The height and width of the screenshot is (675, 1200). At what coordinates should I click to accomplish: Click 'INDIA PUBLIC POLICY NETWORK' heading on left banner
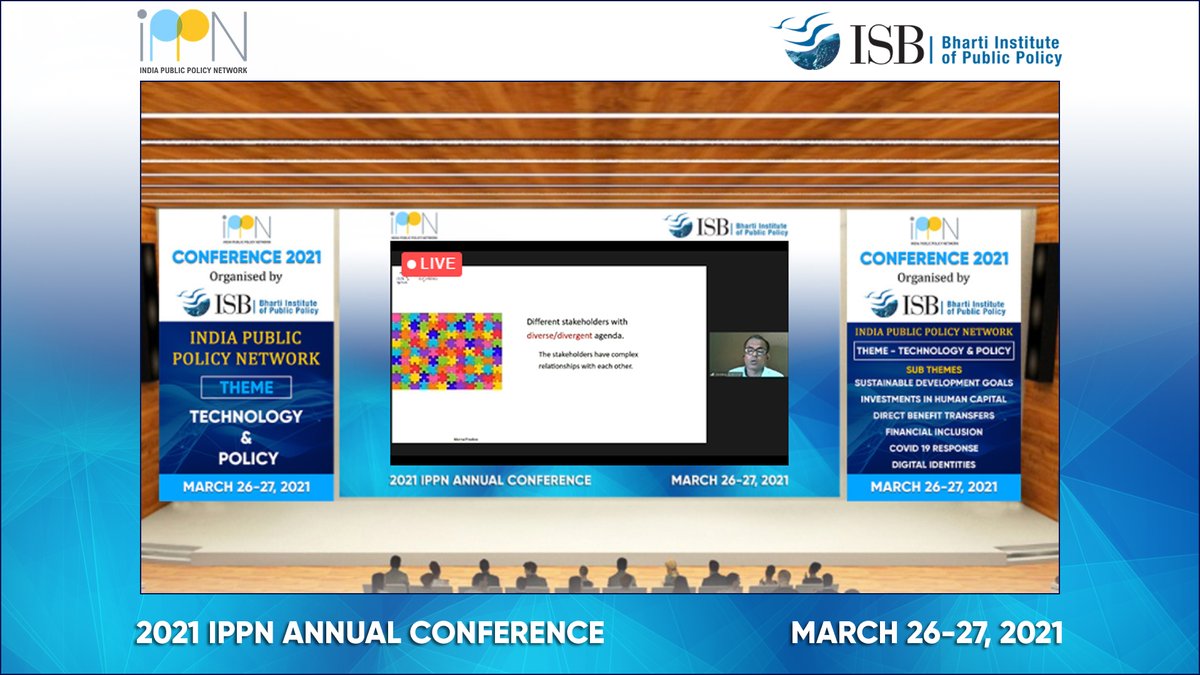point(247,349)
